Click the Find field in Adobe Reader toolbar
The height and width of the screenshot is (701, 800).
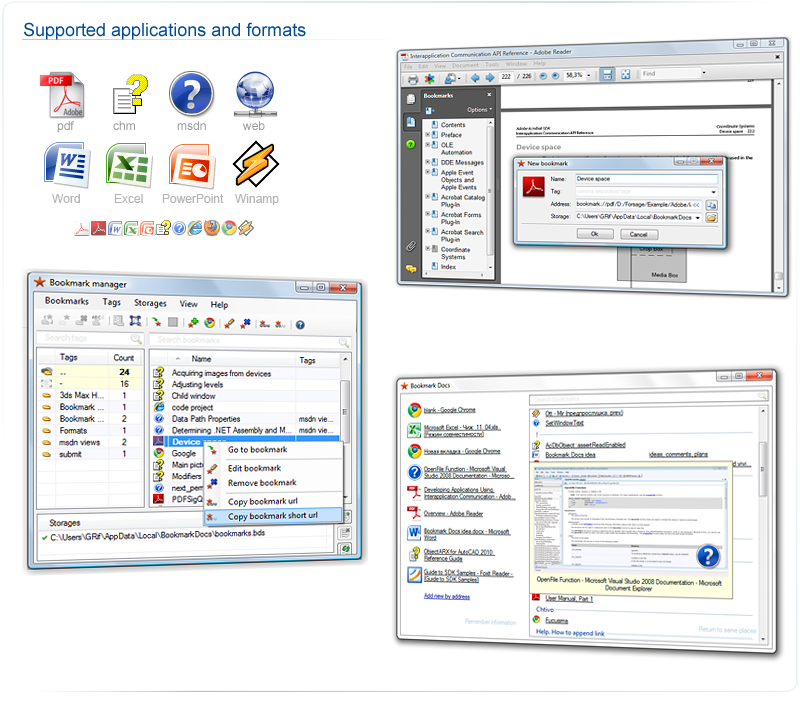tap(670, 73)
